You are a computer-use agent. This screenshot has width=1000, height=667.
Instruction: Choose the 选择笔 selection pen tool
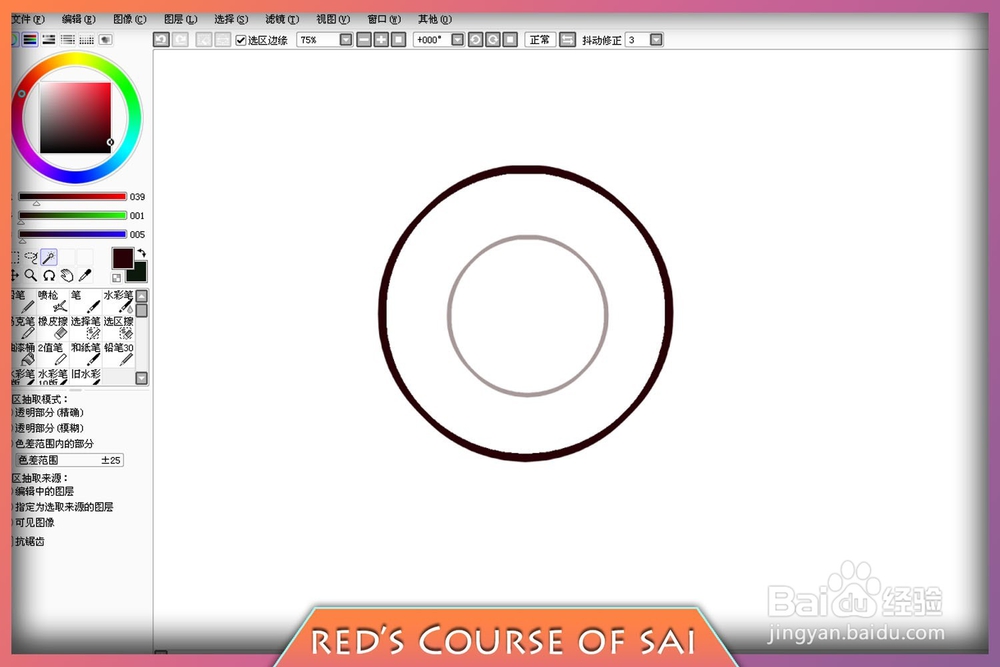pos(85,328)
